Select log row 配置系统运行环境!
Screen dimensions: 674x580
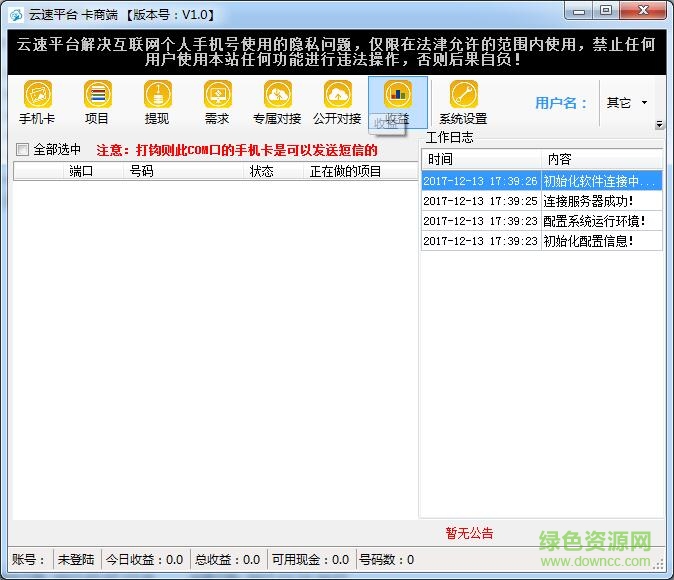[542, 221]
